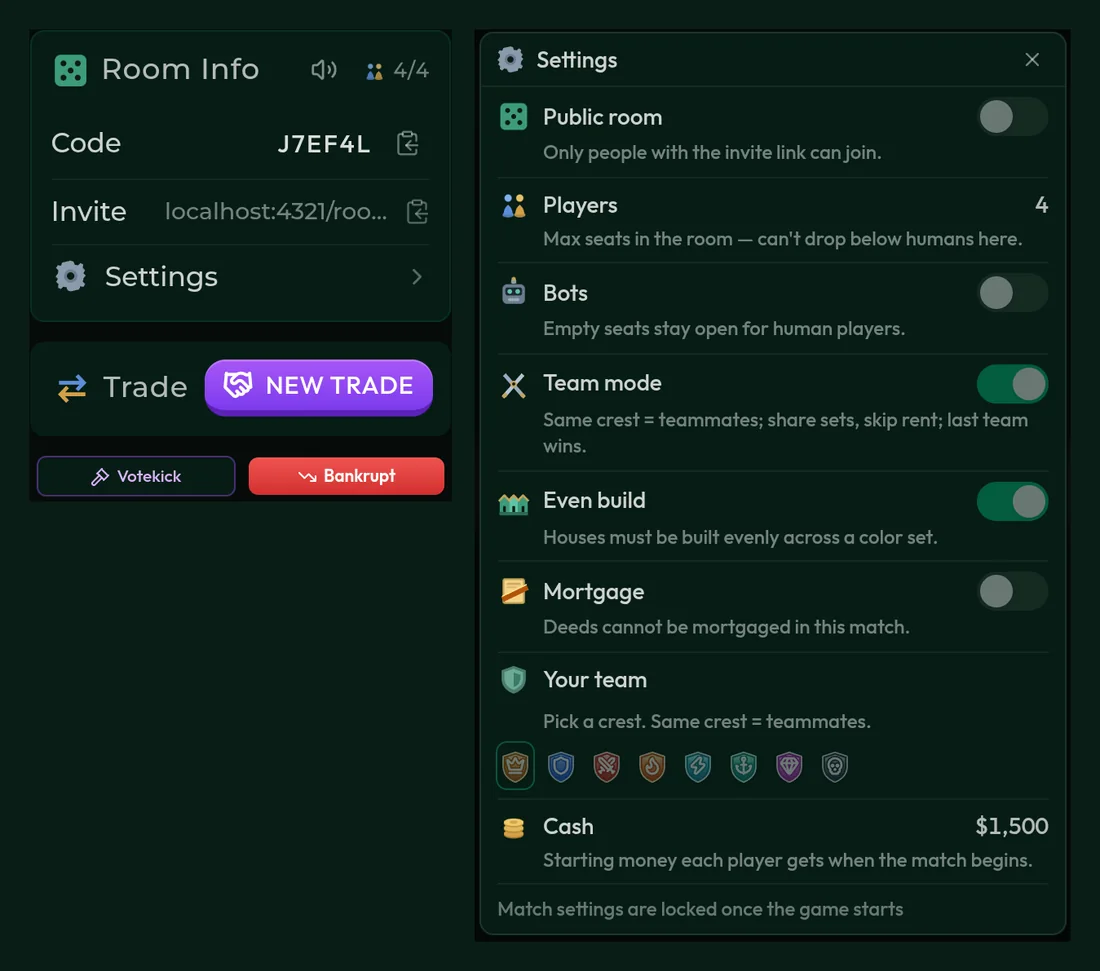Click the Players max seats value 4

point(1041,205)
